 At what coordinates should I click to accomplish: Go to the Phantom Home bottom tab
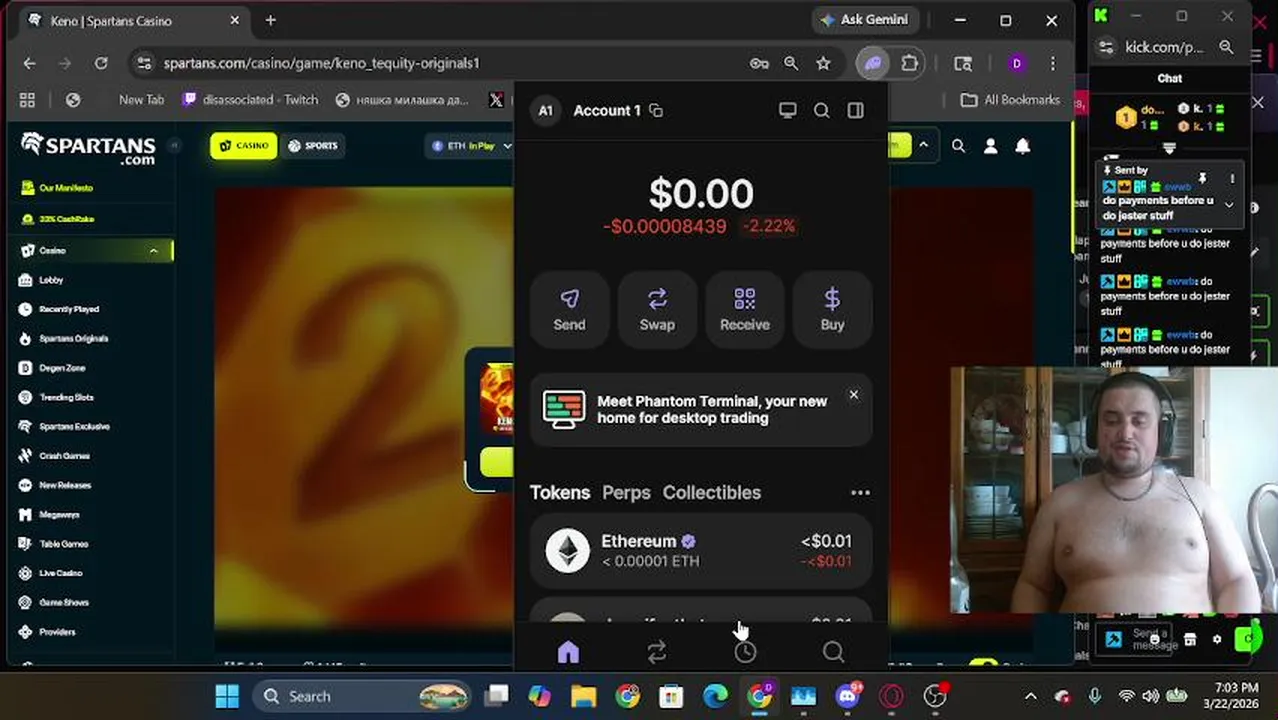[568, 652]
